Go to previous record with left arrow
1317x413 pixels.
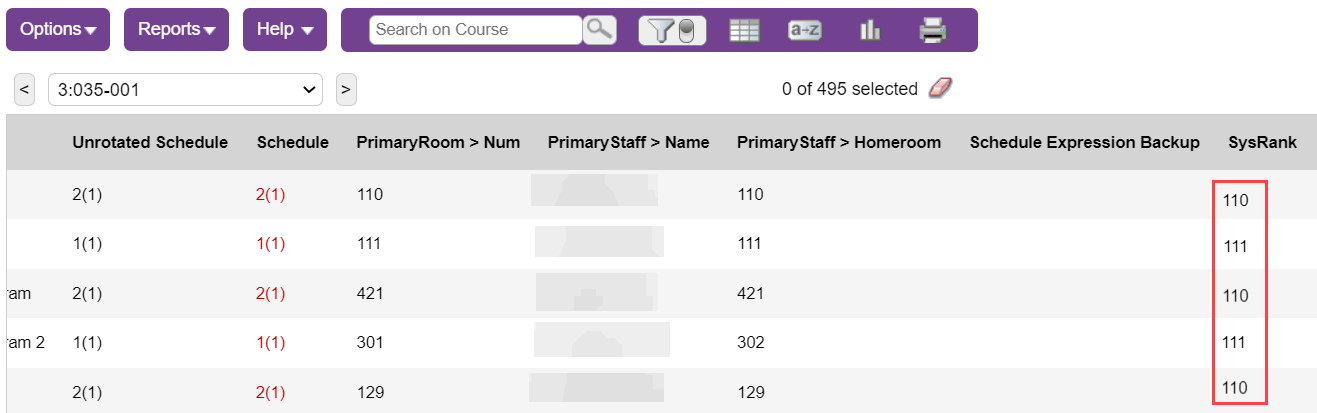click(25, 89)
